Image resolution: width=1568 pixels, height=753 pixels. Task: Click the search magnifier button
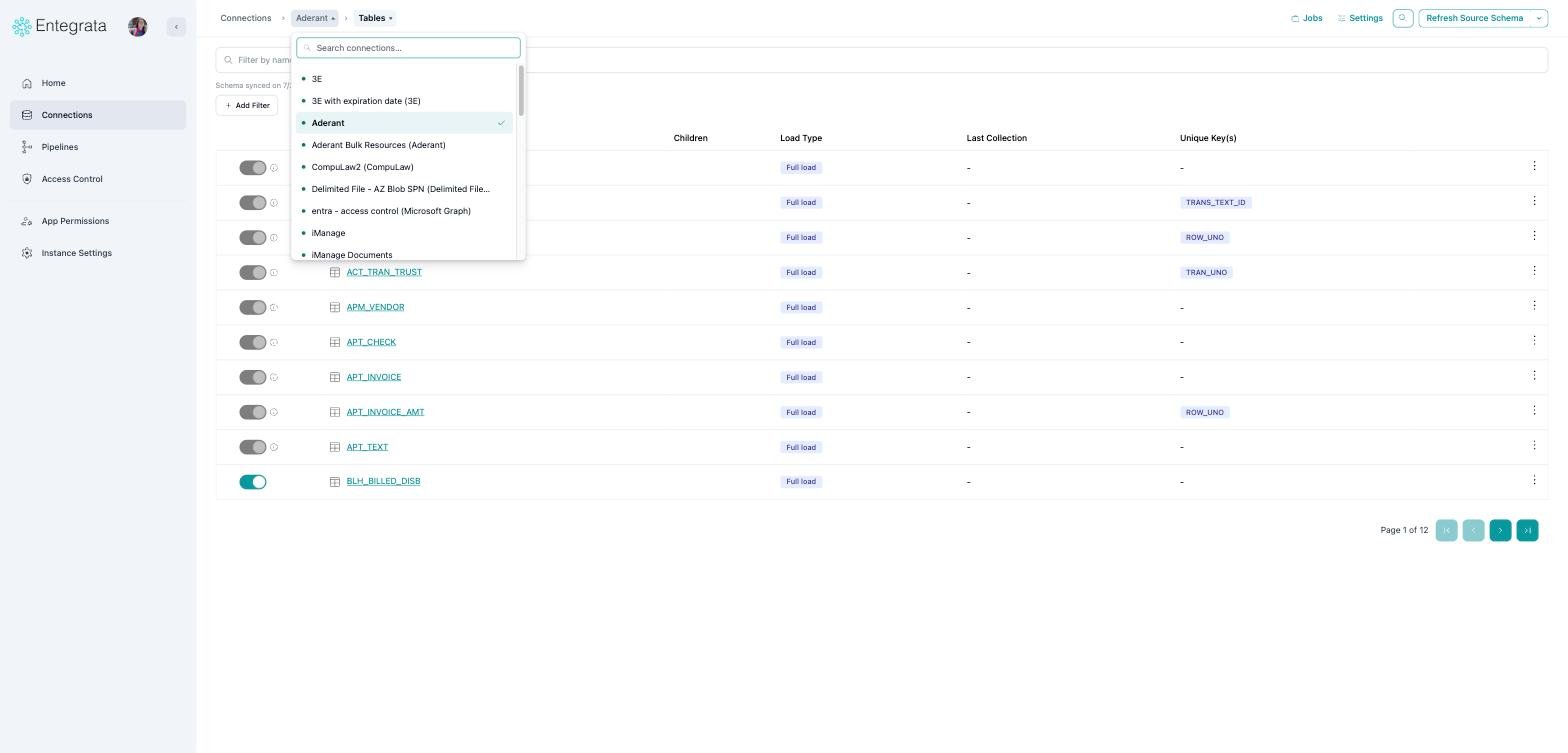1403,18
